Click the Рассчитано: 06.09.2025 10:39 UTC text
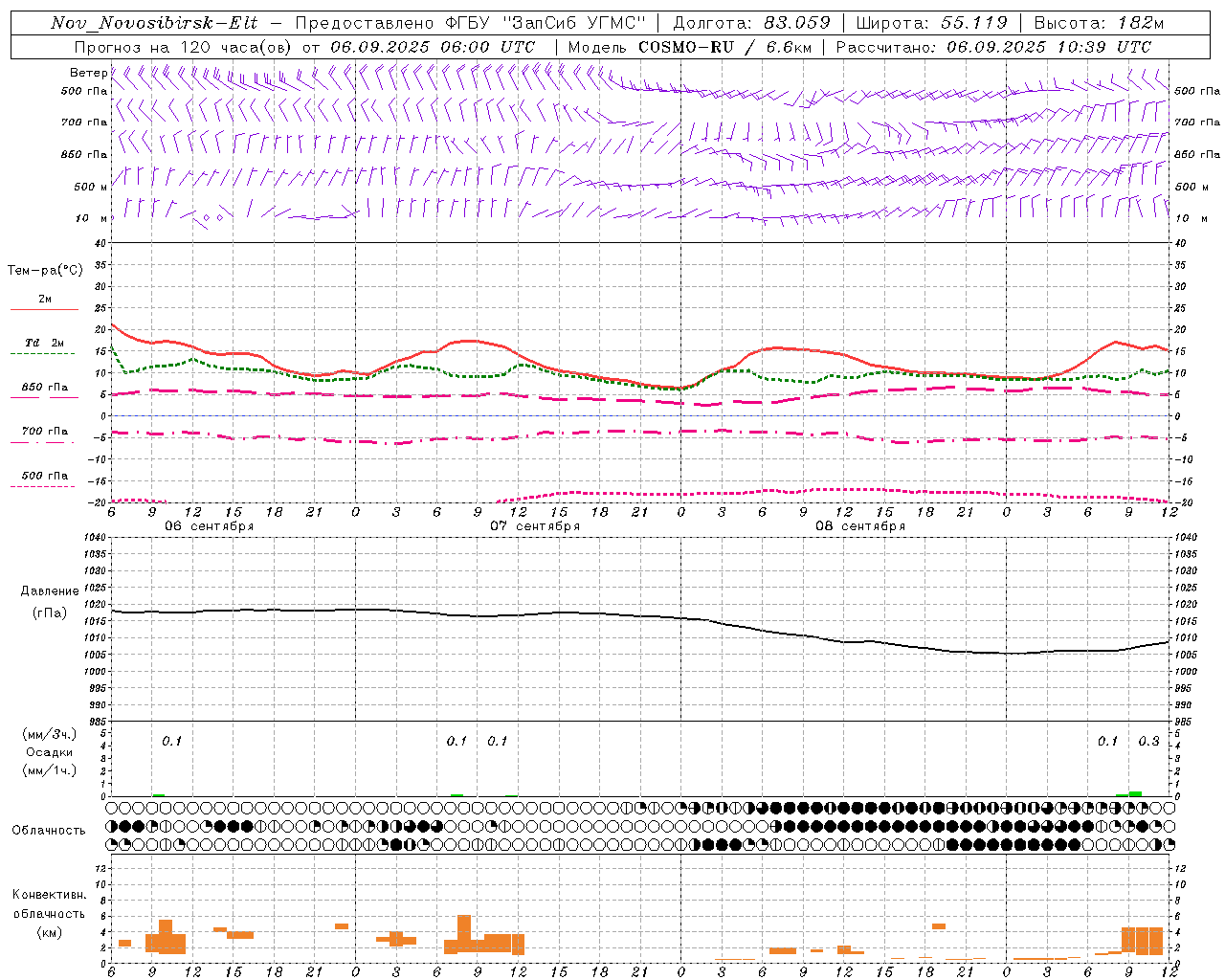1225x980 pixels. tap(993, 47)
